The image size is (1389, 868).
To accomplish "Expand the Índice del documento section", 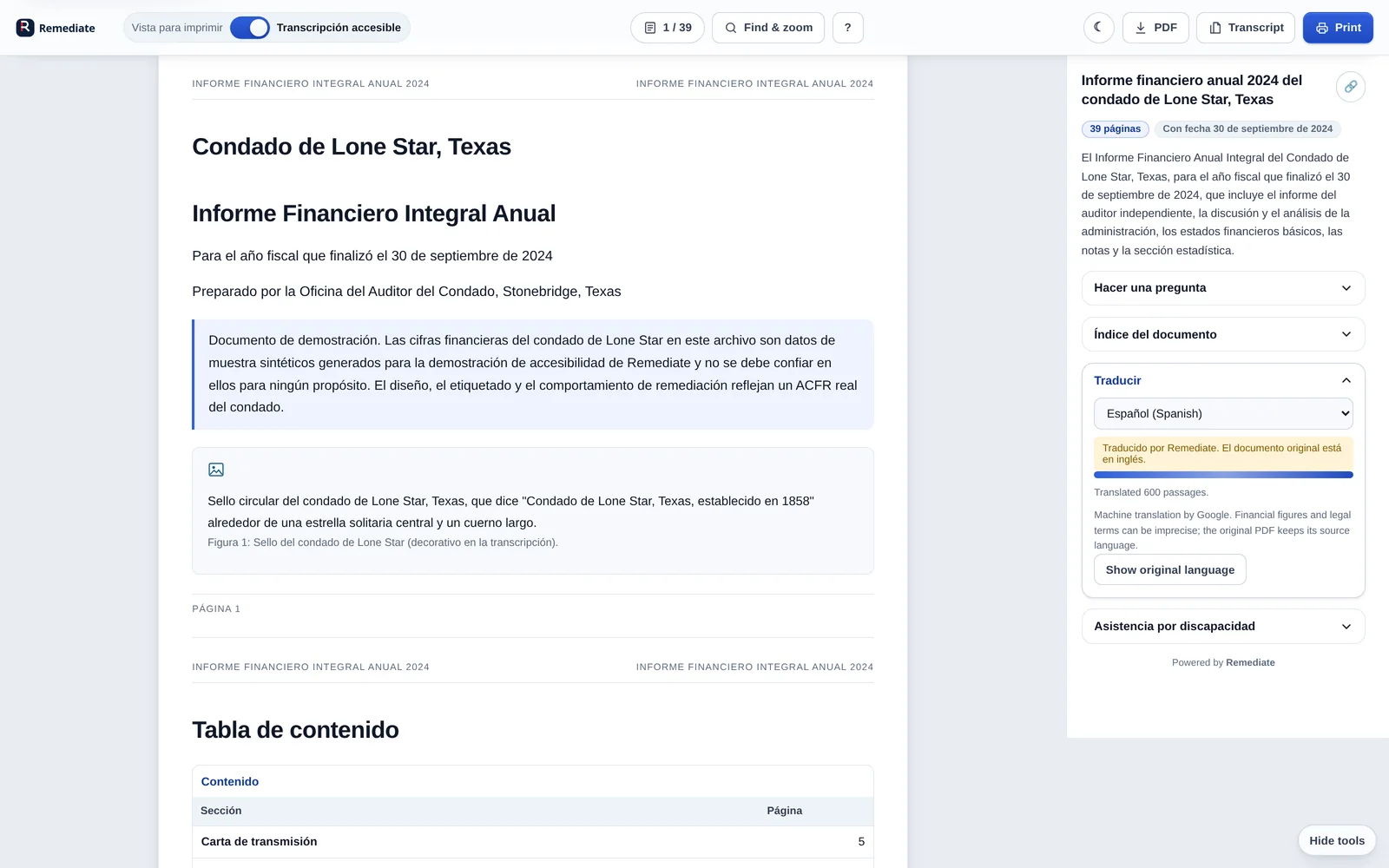I will pyautogui.click(x=1223, y=334).
